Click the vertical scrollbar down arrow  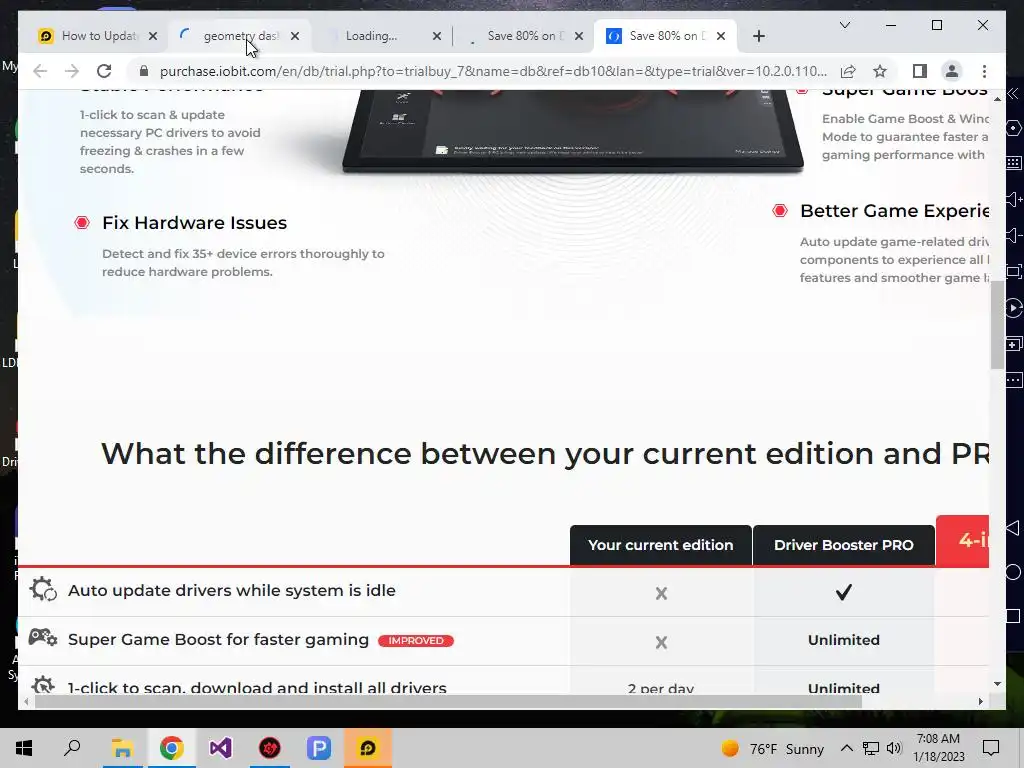(x=997, y=684)
